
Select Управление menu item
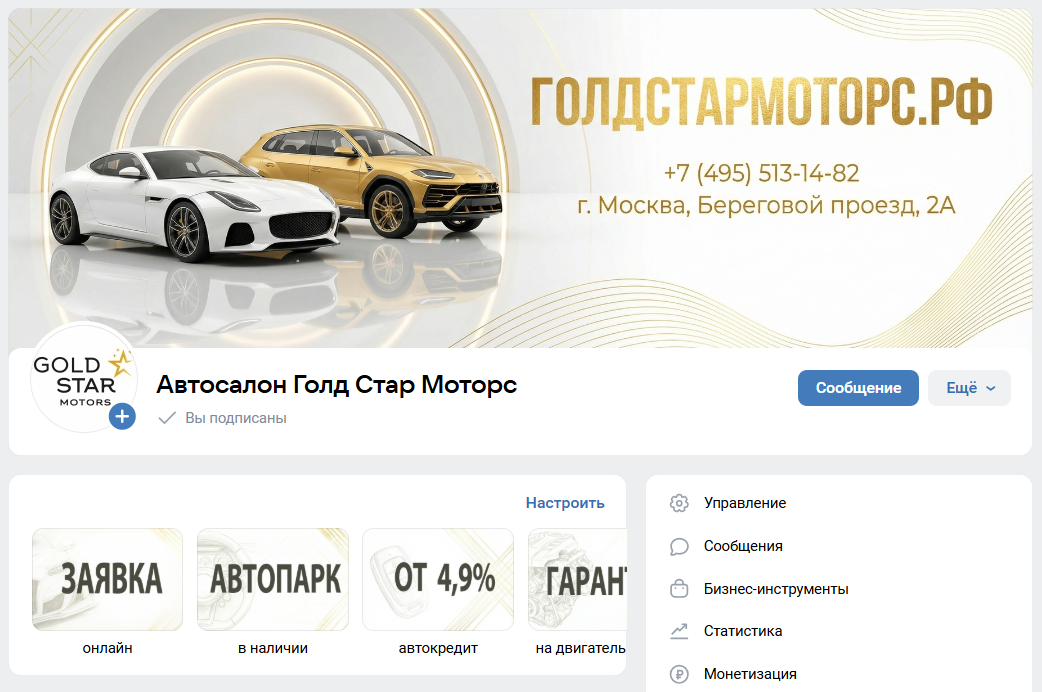[745, 503]
